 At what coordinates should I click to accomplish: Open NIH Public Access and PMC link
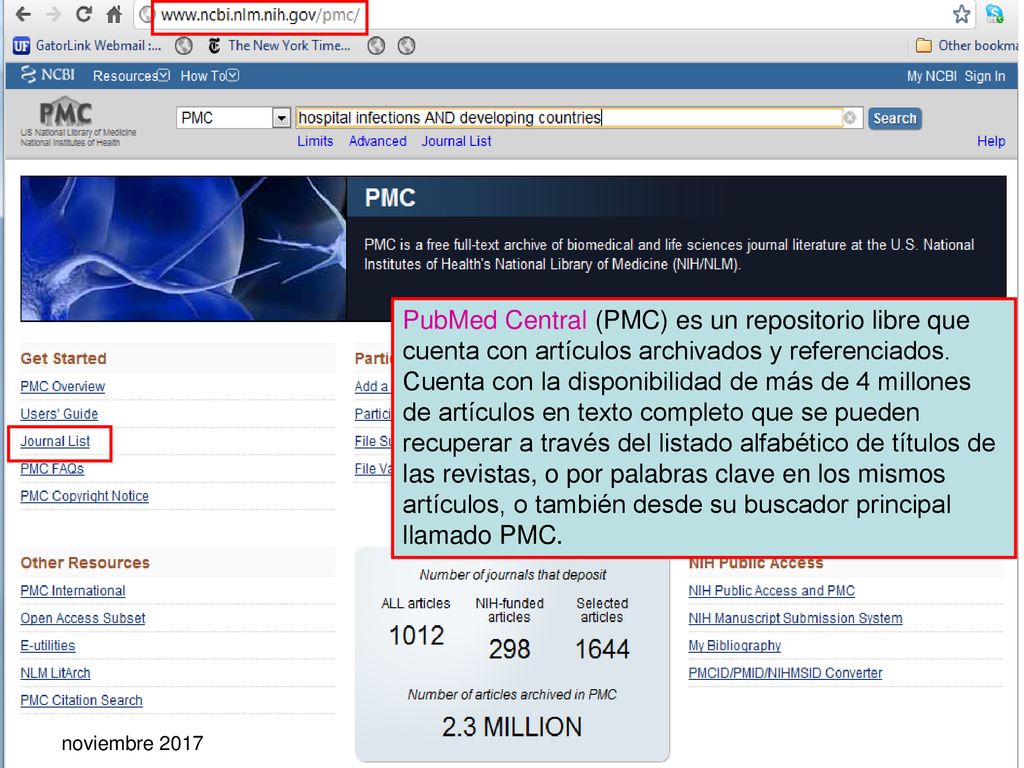771,591
